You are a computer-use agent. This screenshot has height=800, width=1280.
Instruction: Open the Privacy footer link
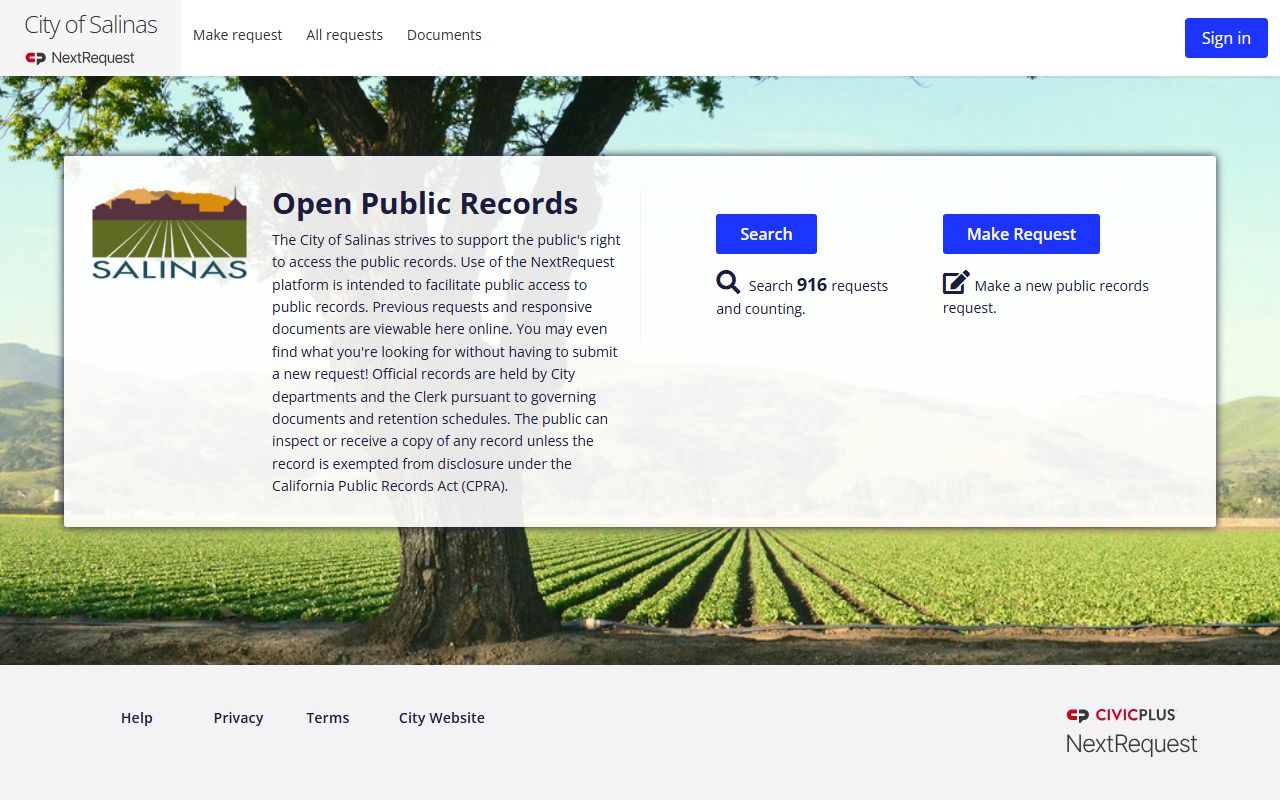tap(238, 718)
